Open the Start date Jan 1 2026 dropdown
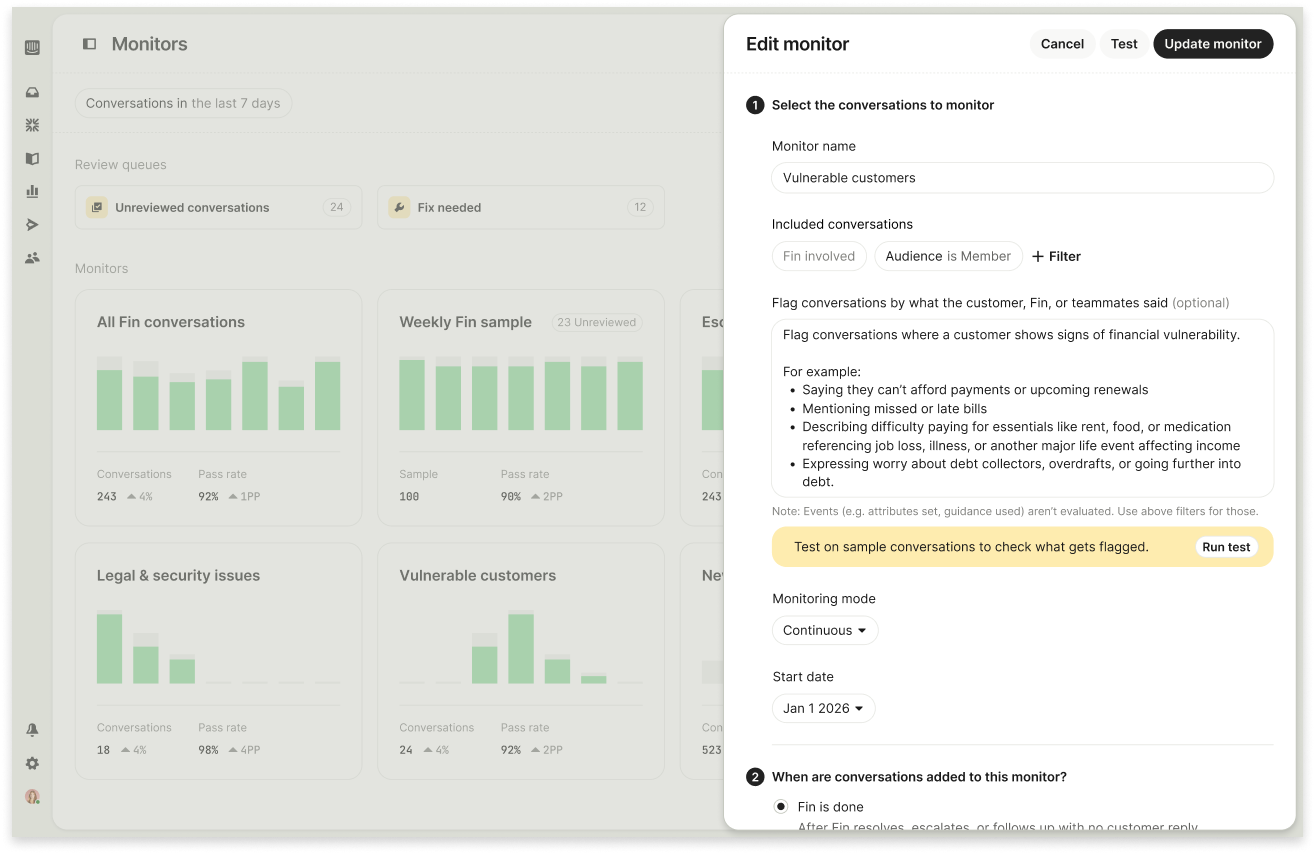The height and width of the screenshot is (854, 1316). [x=824, y=708]
